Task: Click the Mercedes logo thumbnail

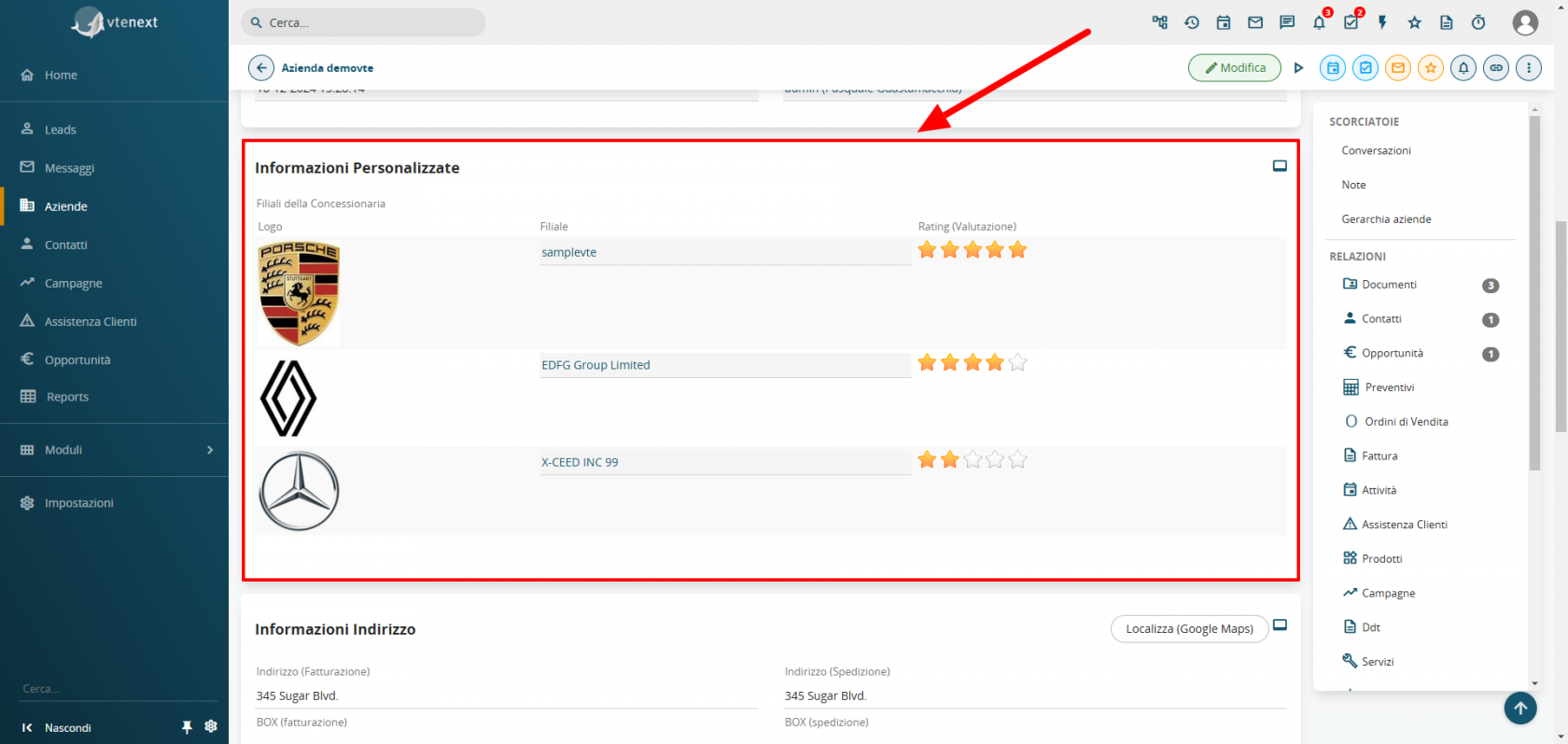Action: pyautogui.click(x=299, y=491)
